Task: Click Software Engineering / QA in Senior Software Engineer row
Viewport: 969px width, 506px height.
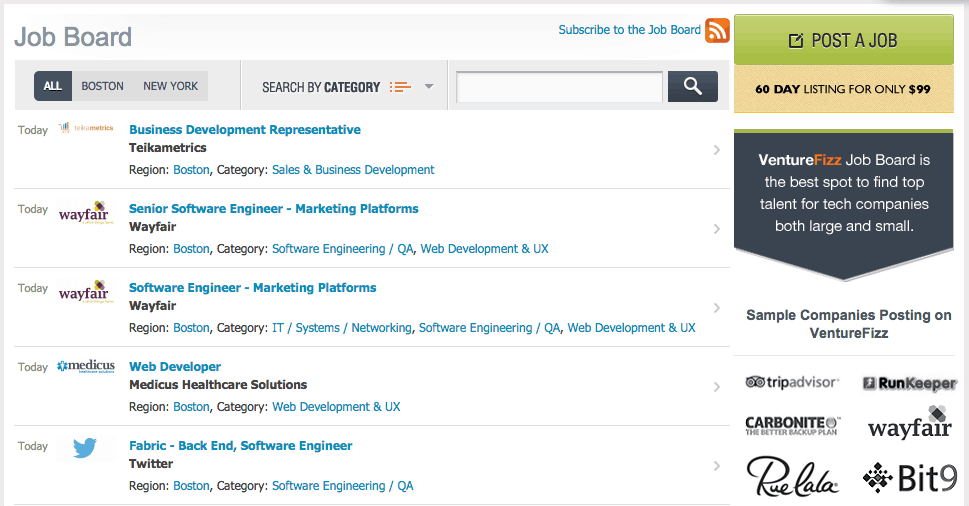Action: coord(342,249)
